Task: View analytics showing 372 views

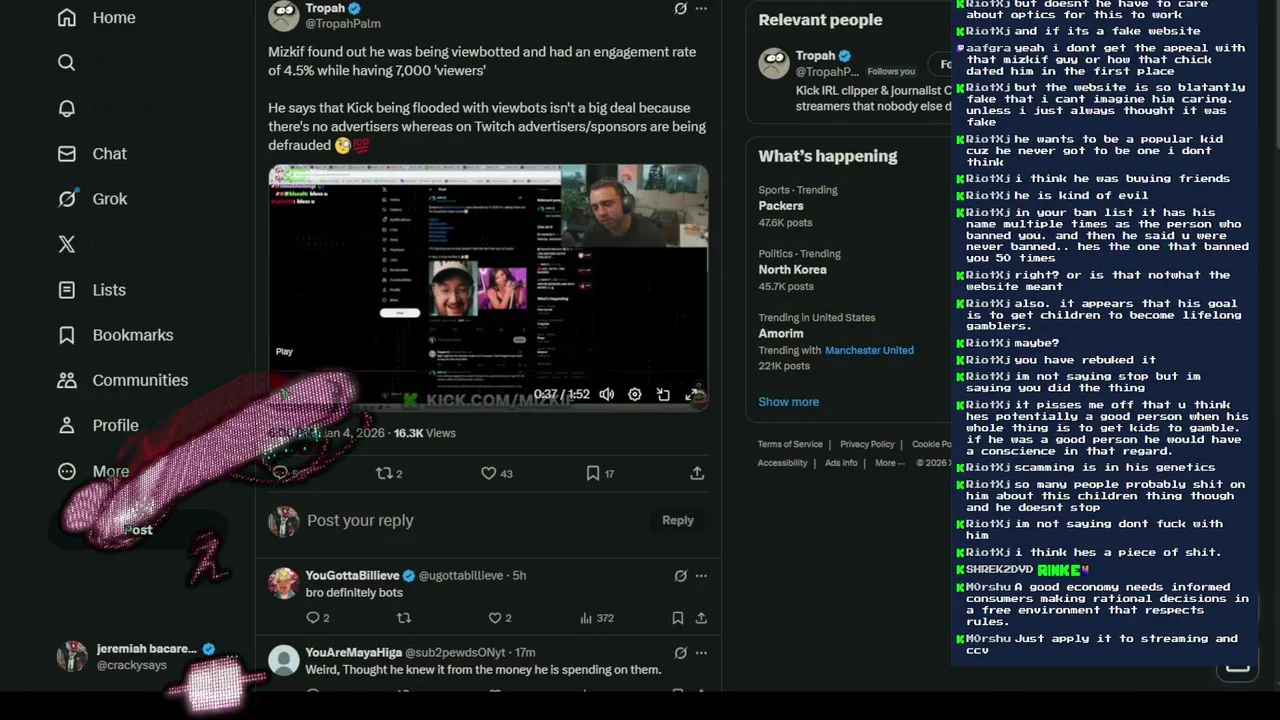Action: pyautogui.click(x=597, y=618)
